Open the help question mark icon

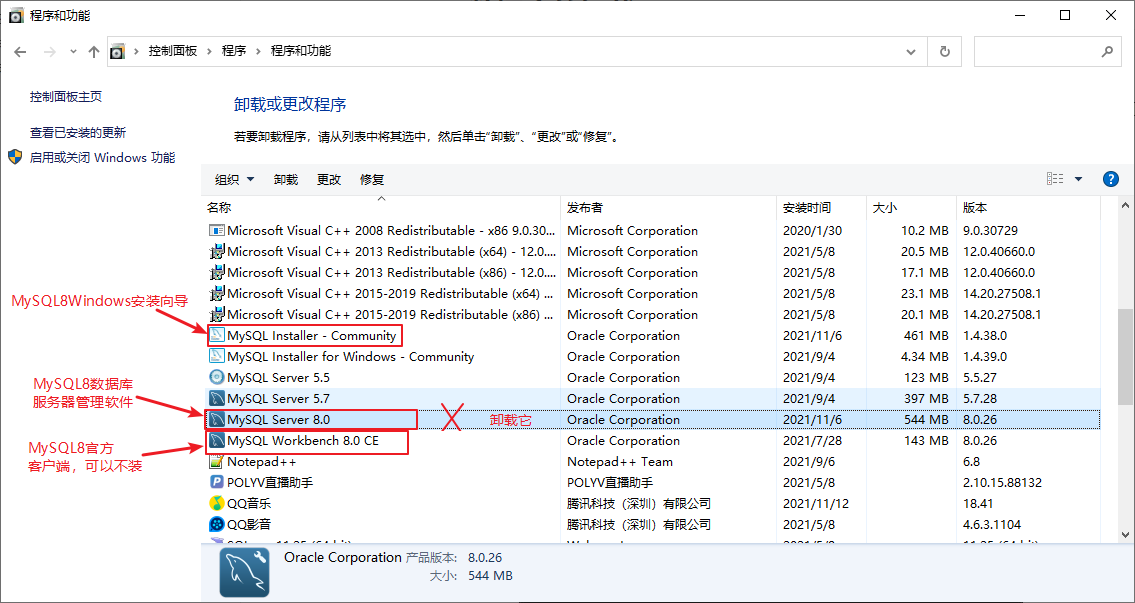[x=1110, y=179]
